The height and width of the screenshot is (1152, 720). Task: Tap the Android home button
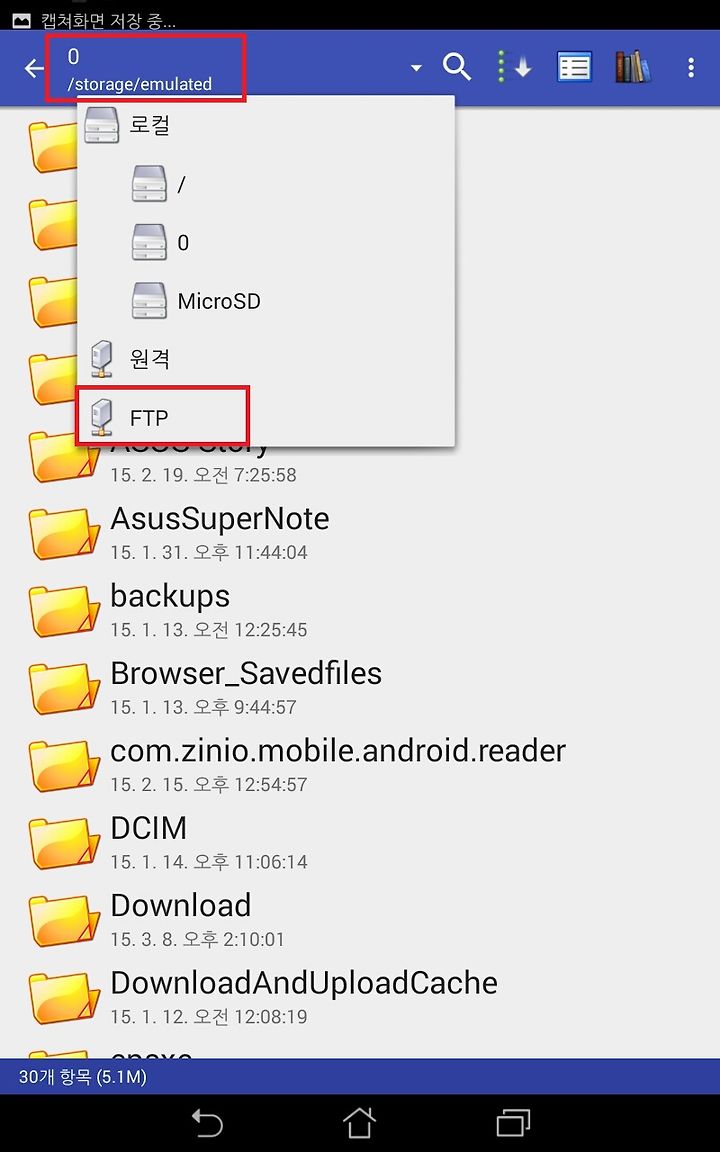click(359, 1123)
